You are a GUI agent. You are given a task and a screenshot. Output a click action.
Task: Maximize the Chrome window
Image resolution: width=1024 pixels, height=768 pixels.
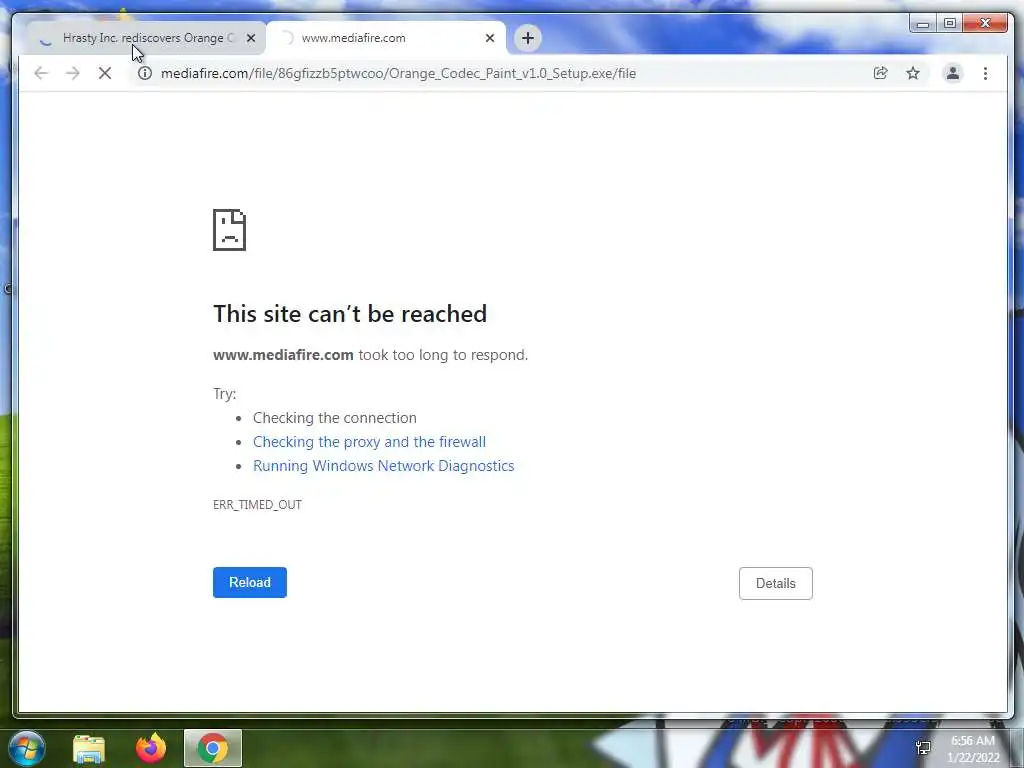point(950,24)
